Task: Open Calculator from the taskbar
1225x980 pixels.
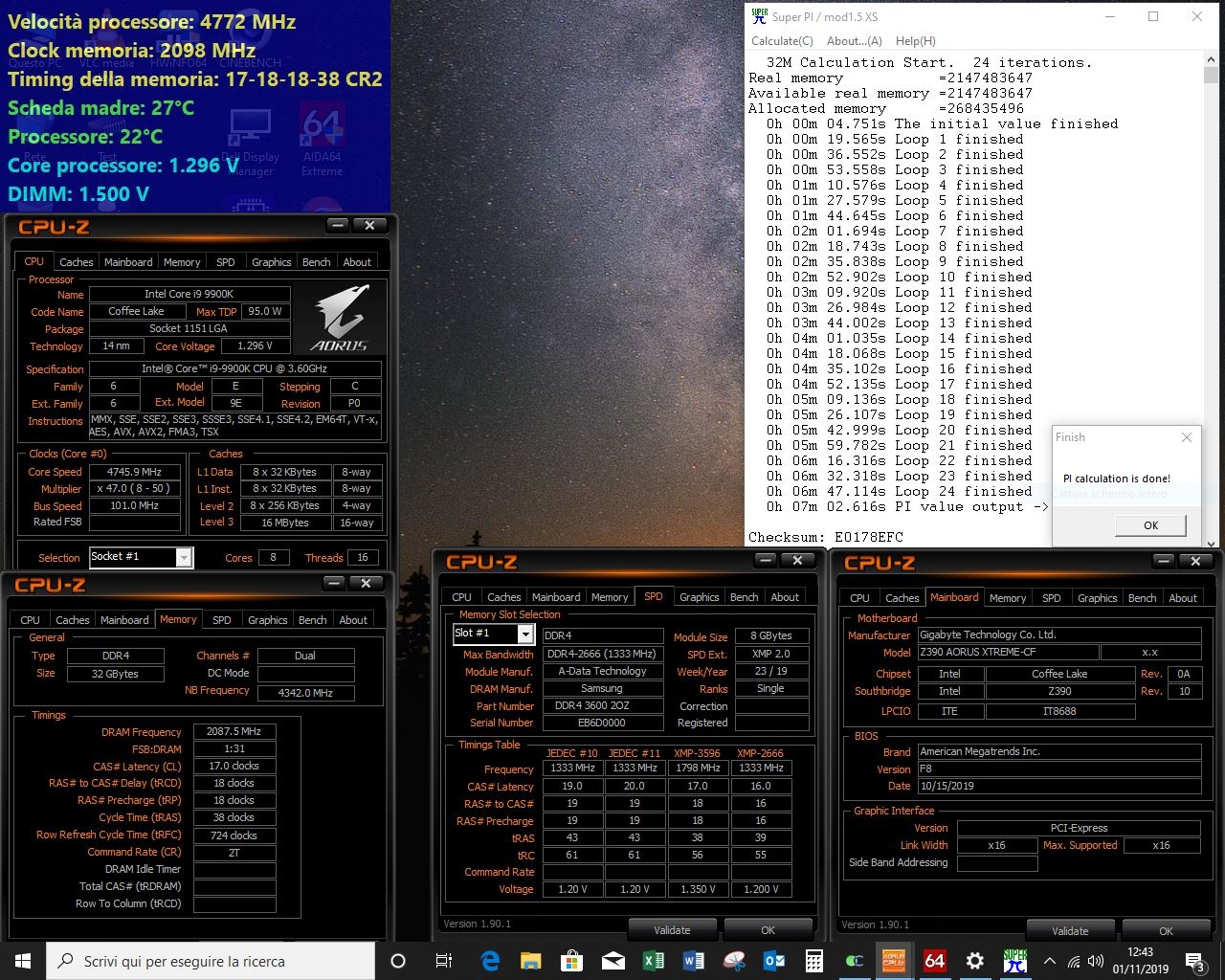Action: 814,961
